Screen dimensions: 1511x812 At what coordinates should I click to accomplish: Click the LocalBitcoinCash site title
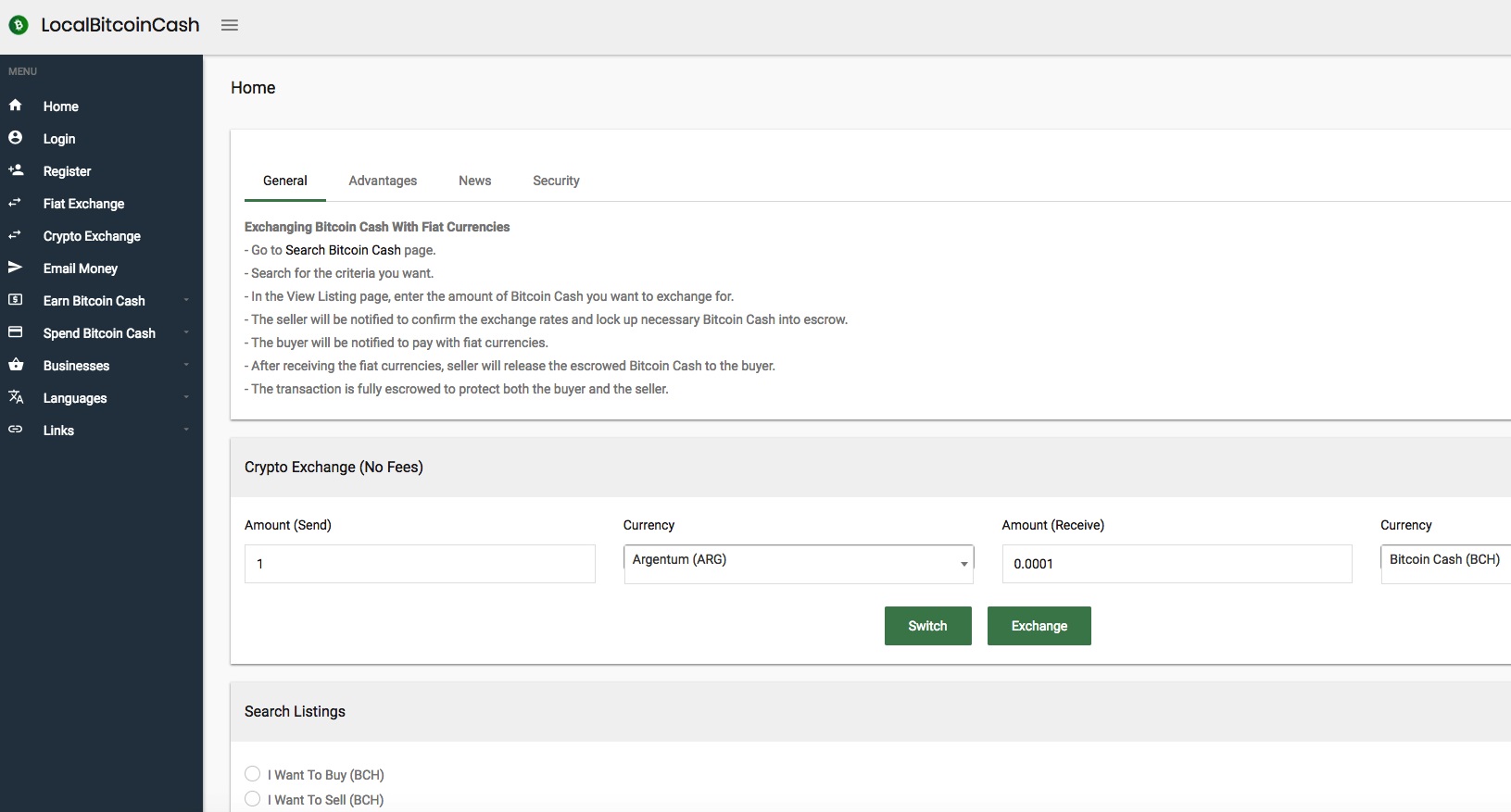coord(120,25)
